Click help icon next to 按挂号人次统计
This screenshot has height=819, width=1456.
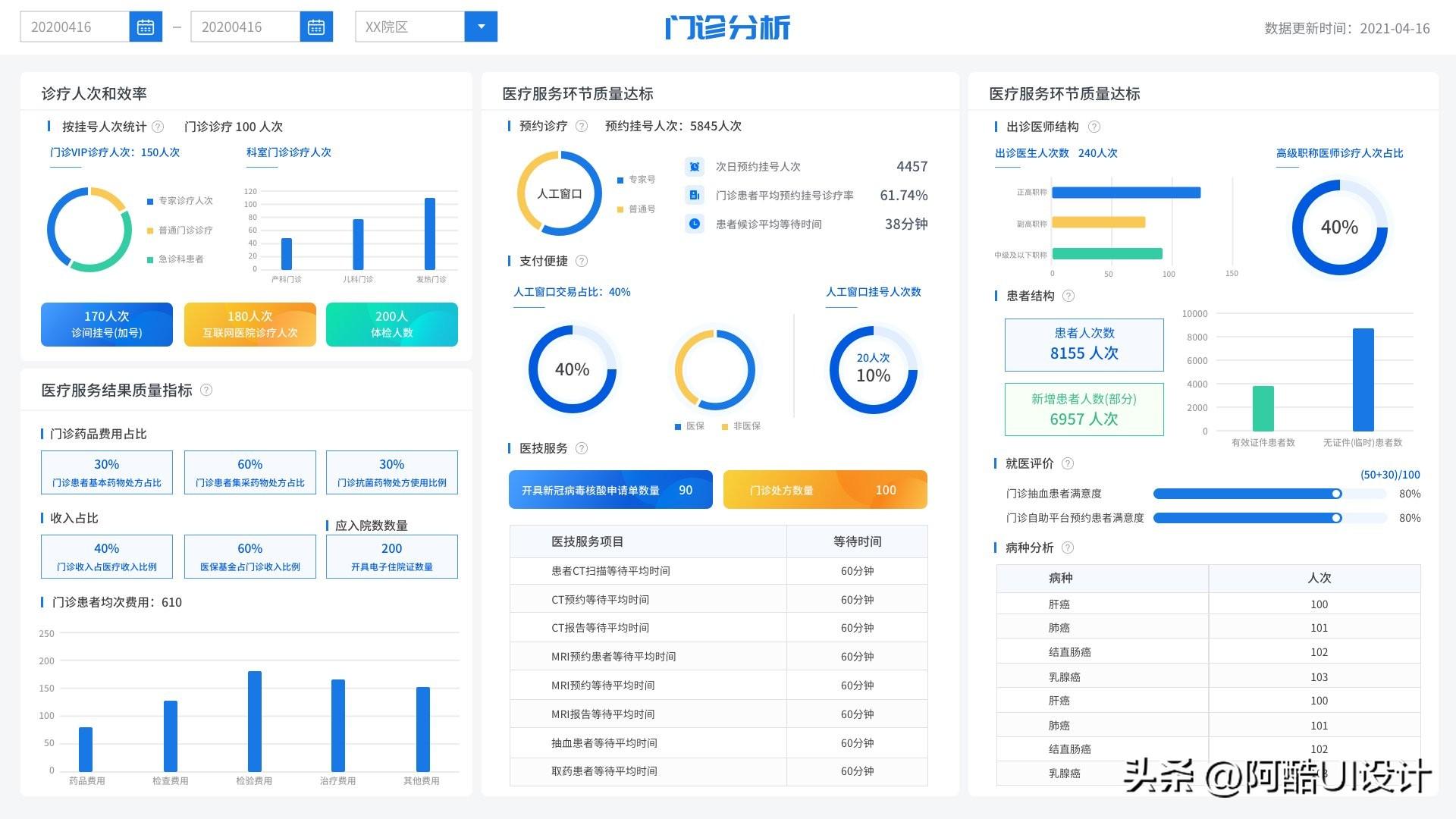pos(158,127)
